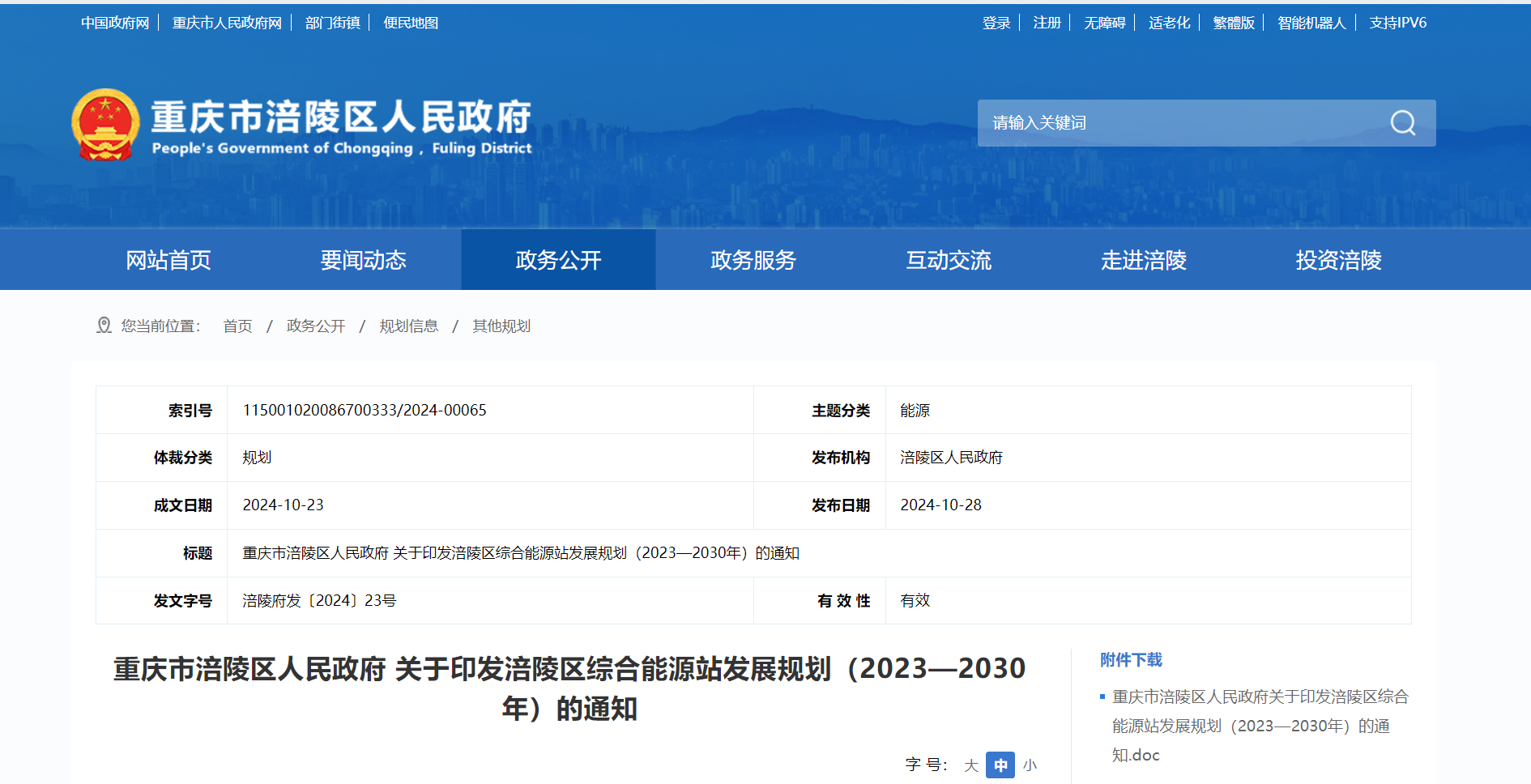Switch to the 要闻动态 tab
Viewport: 1531px width, 784px height.
(x=363, y=260)
